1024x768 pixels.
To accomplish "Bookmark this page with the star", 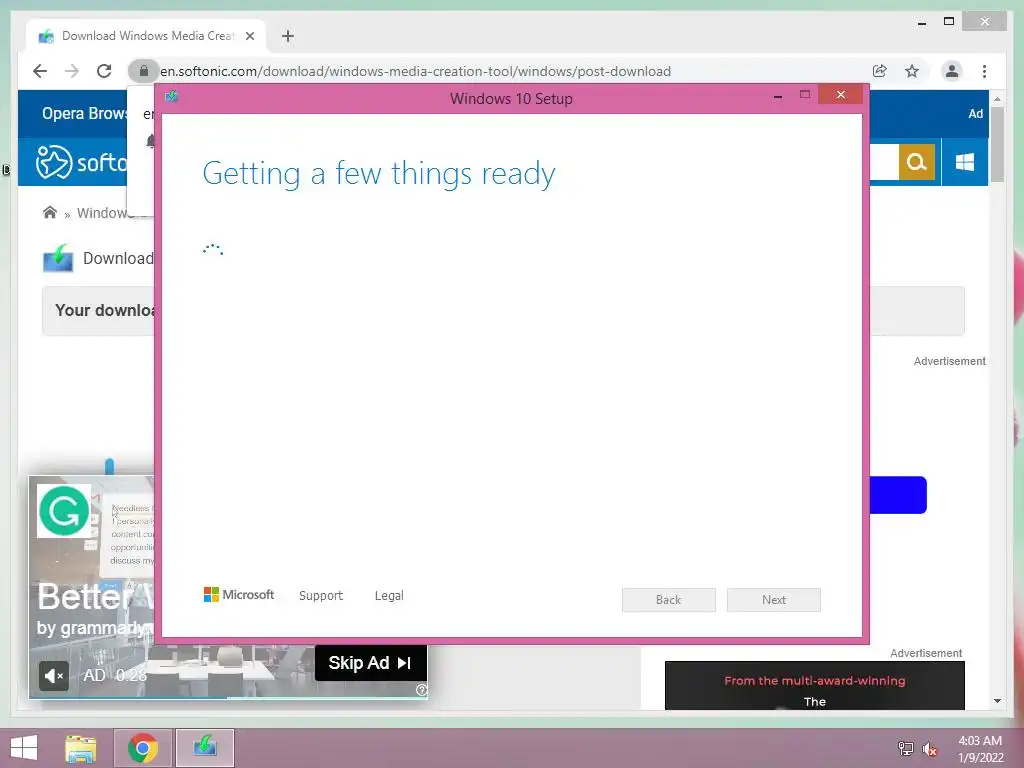I will click(912, 71).
